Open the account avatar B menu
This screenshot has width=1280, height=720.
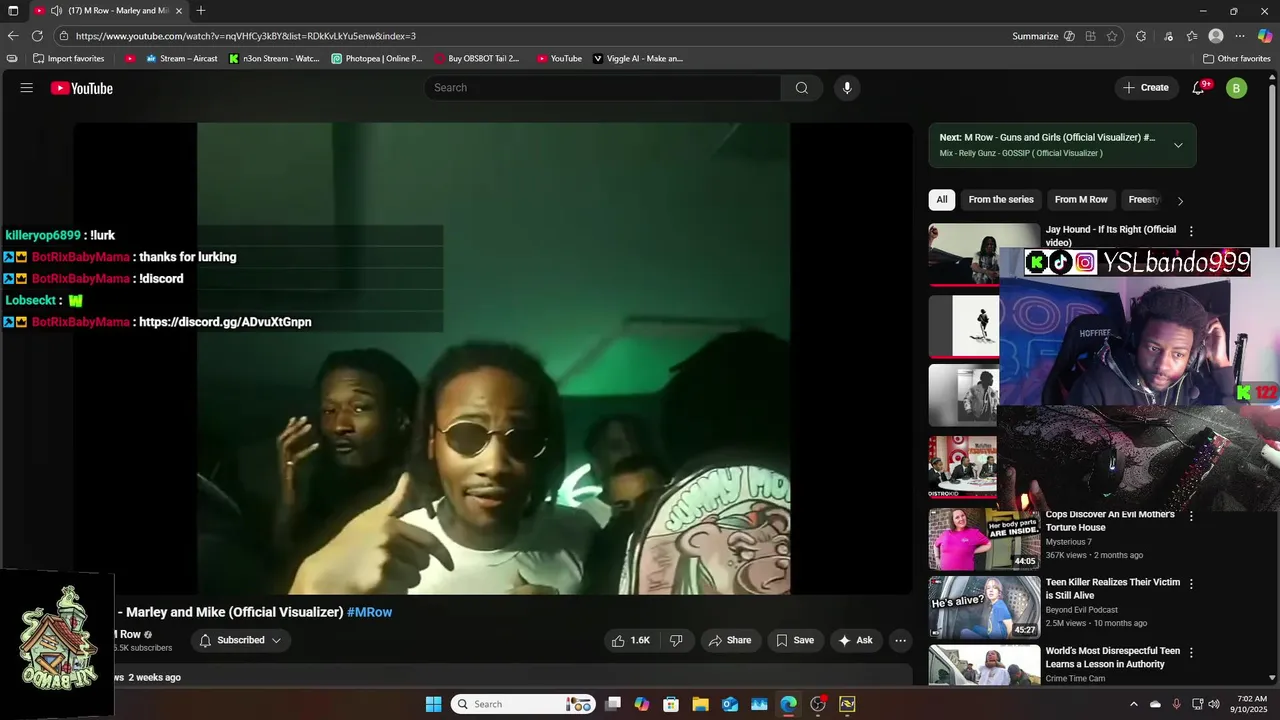coord(1236,88)
